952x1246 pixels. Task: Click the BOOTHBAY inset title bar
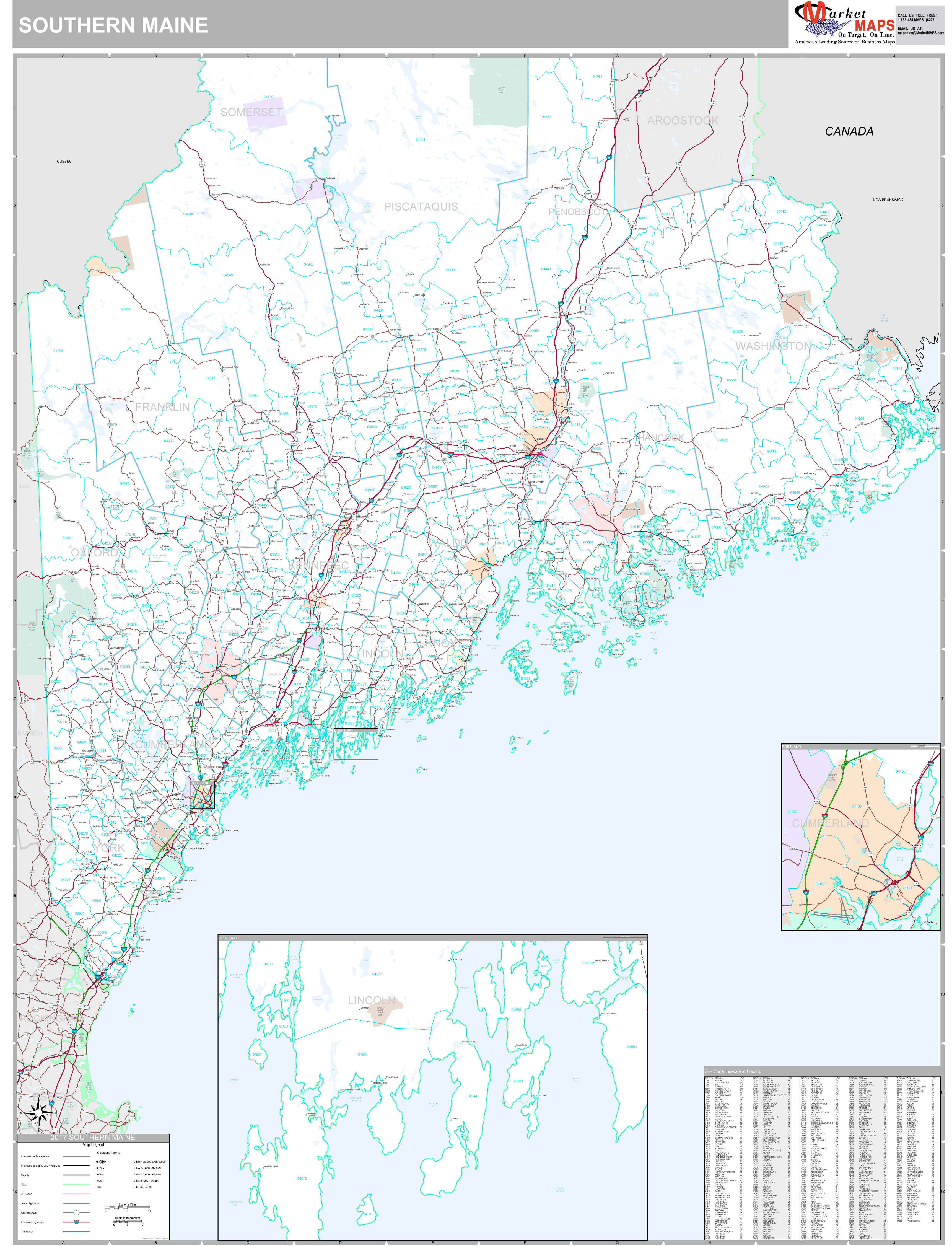432,938
